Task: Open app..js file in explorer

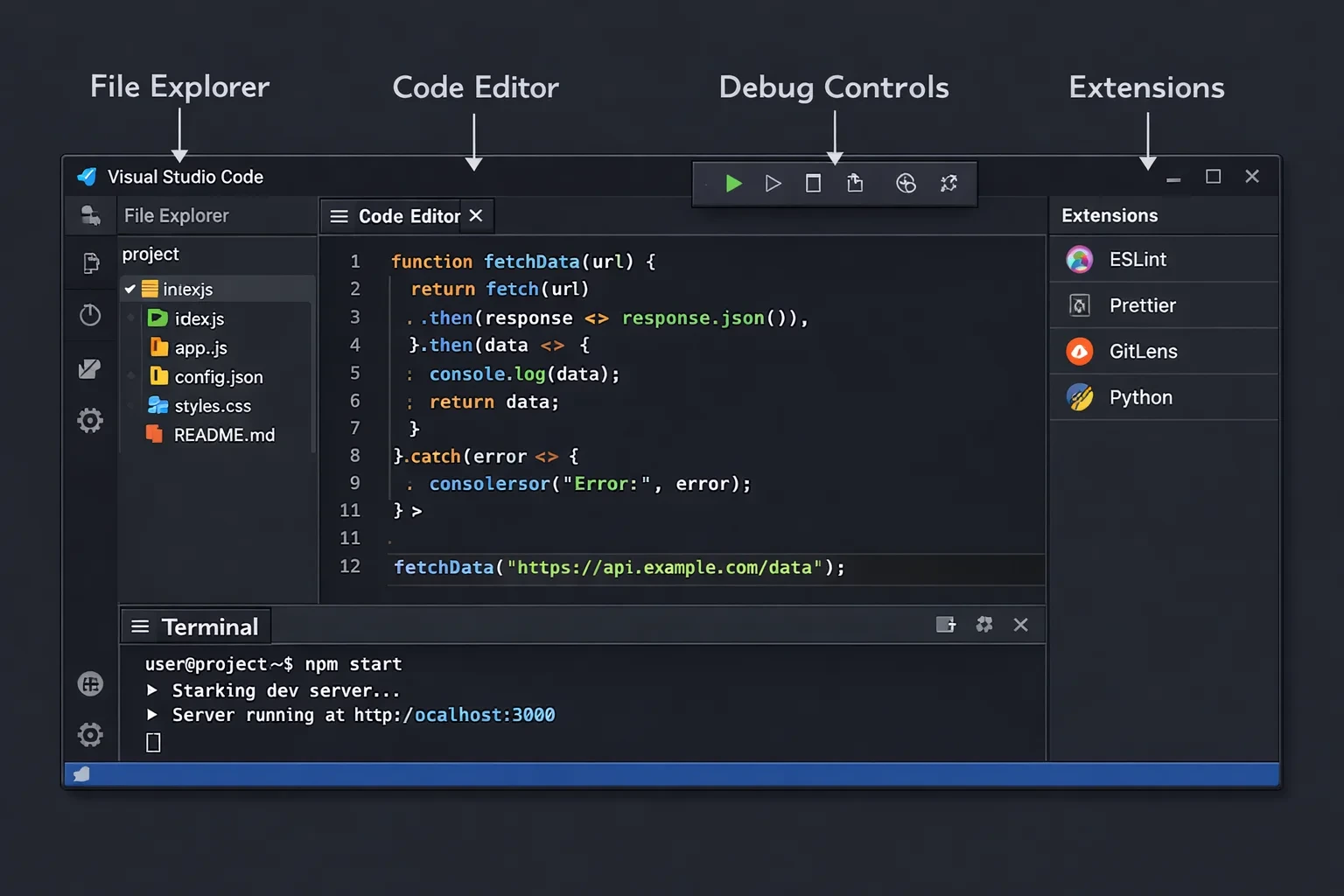Action: [x=188, y=347]
